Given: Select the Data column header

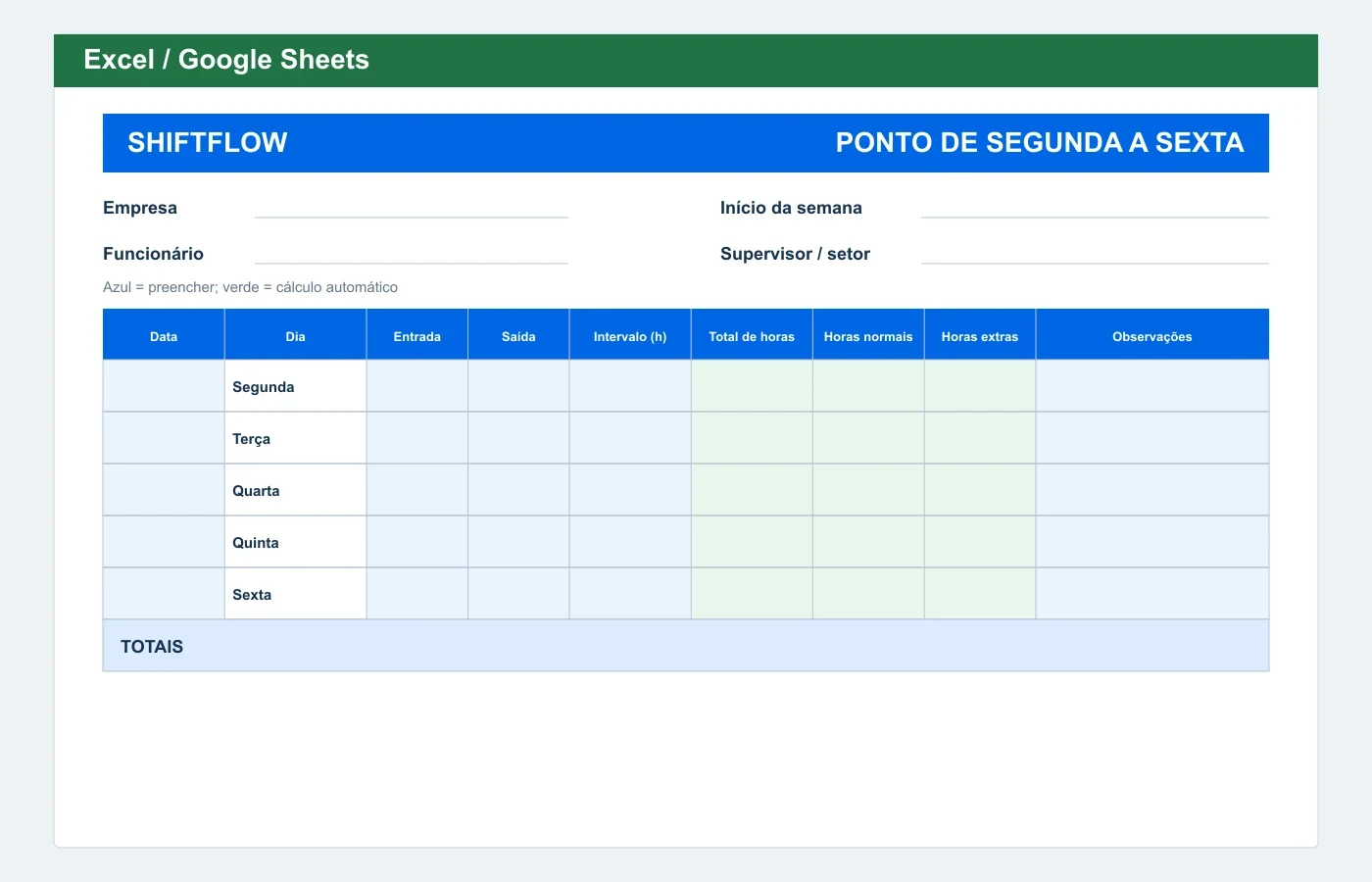Looking at the screenshot, I should tap(164, 336).
